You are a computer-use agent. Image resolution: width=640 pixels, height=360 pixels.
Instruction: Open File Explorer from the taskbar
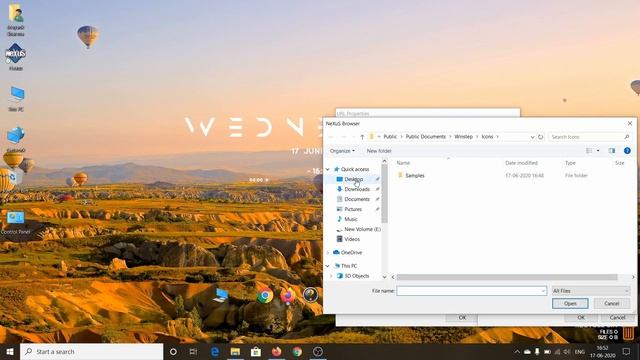(x=235, y=351)
